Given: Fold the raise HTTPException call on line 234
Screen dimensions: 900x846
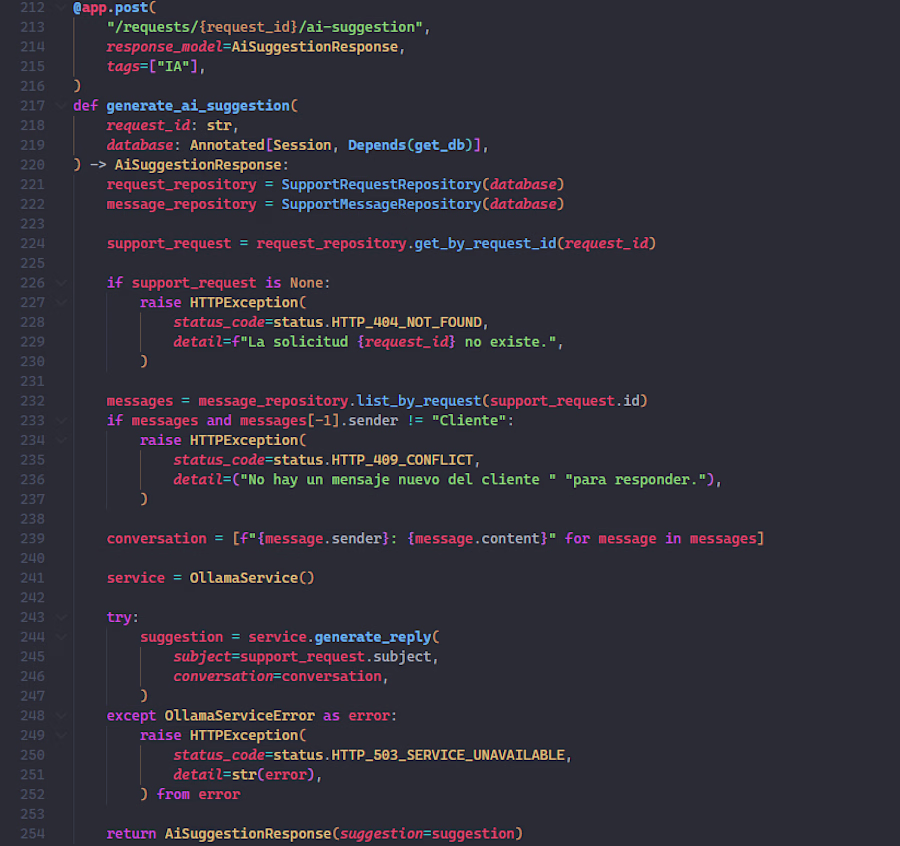Looking at the screenshot, I should pos(61,440).
